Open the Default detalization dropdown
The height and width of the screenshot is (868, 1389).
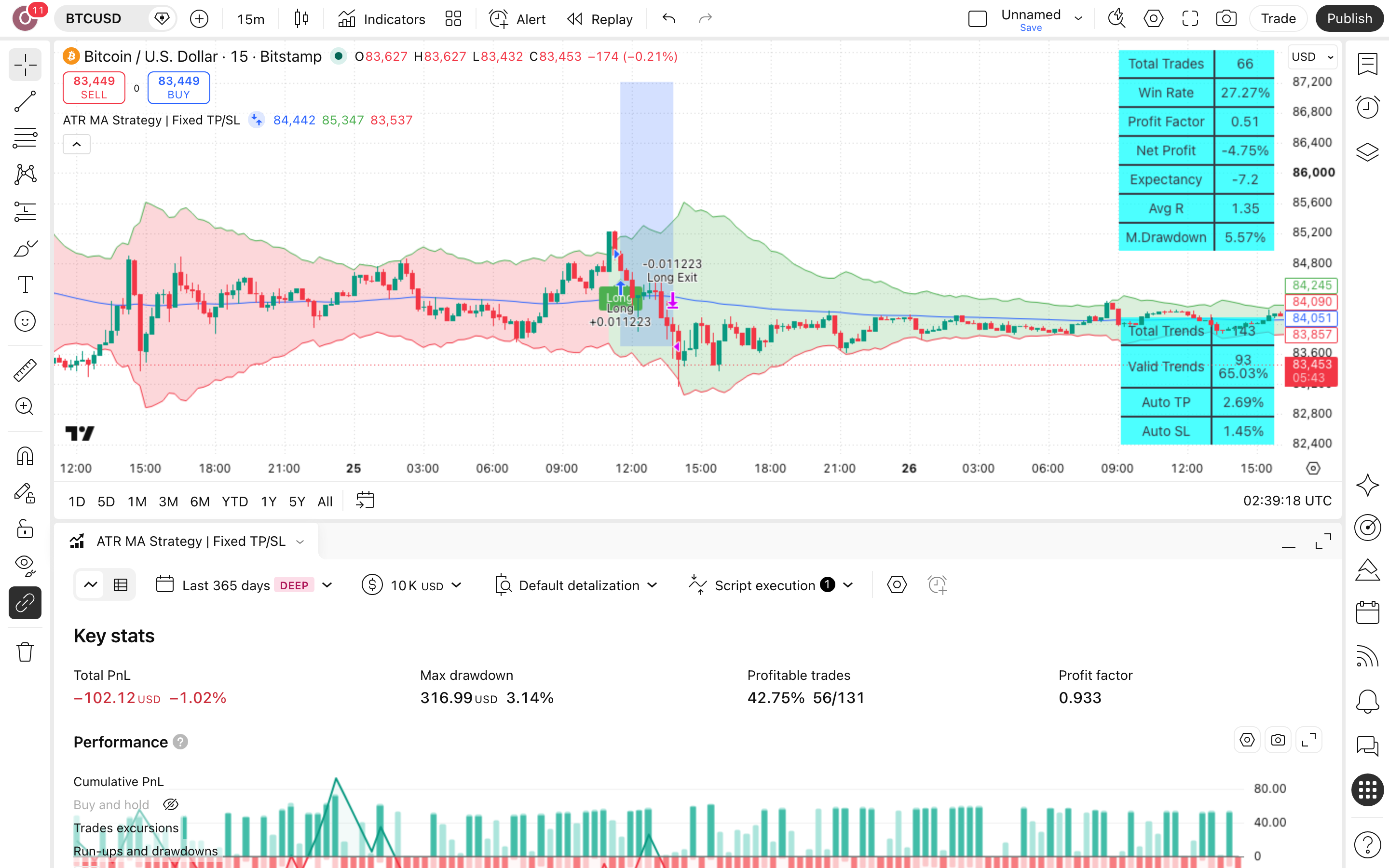pyautogui.click(x=576, y=585)
